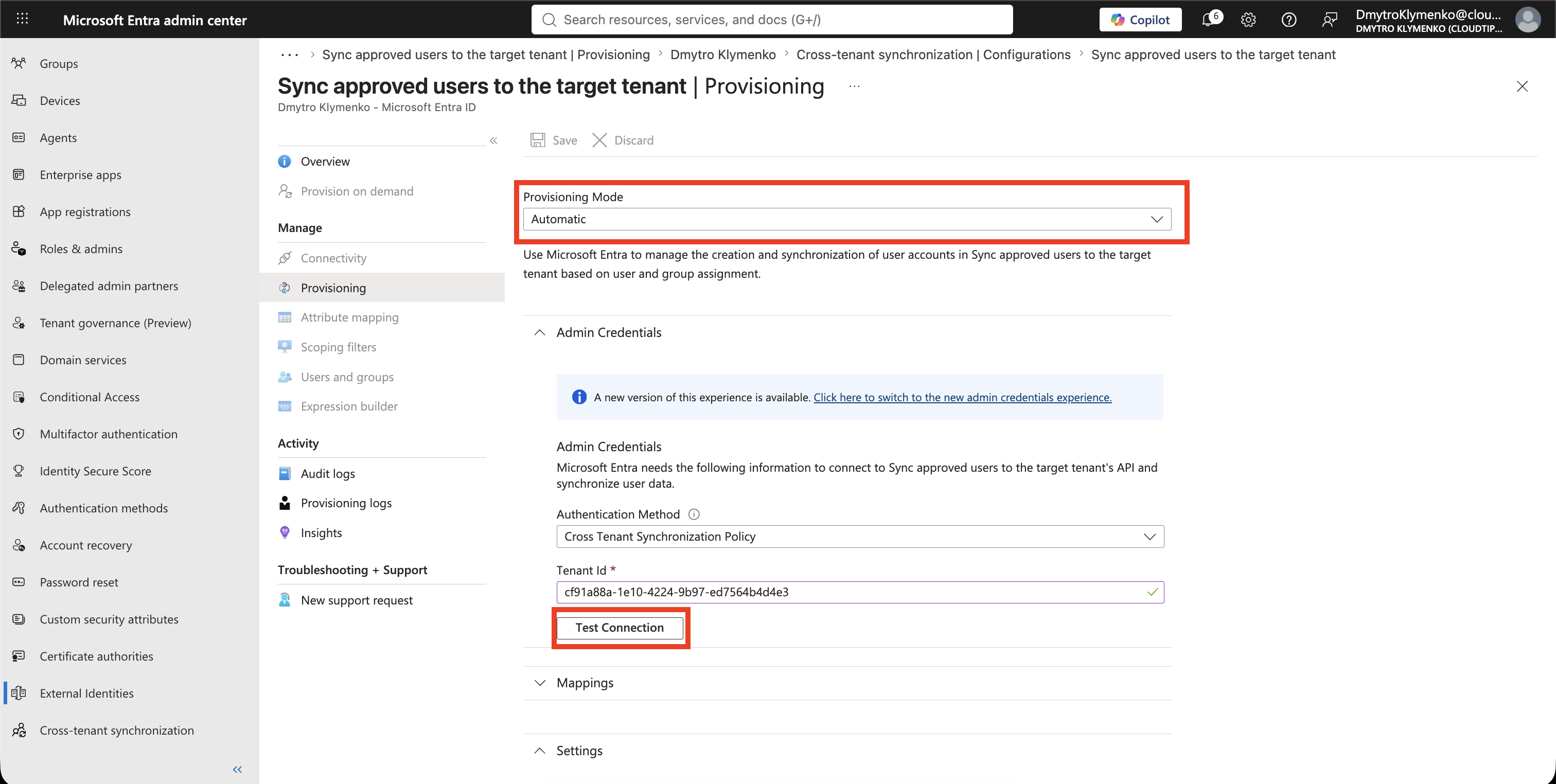Screen dimensions: 1556x784
Task: Open the help question mark icon
Action: point(1288,20)
